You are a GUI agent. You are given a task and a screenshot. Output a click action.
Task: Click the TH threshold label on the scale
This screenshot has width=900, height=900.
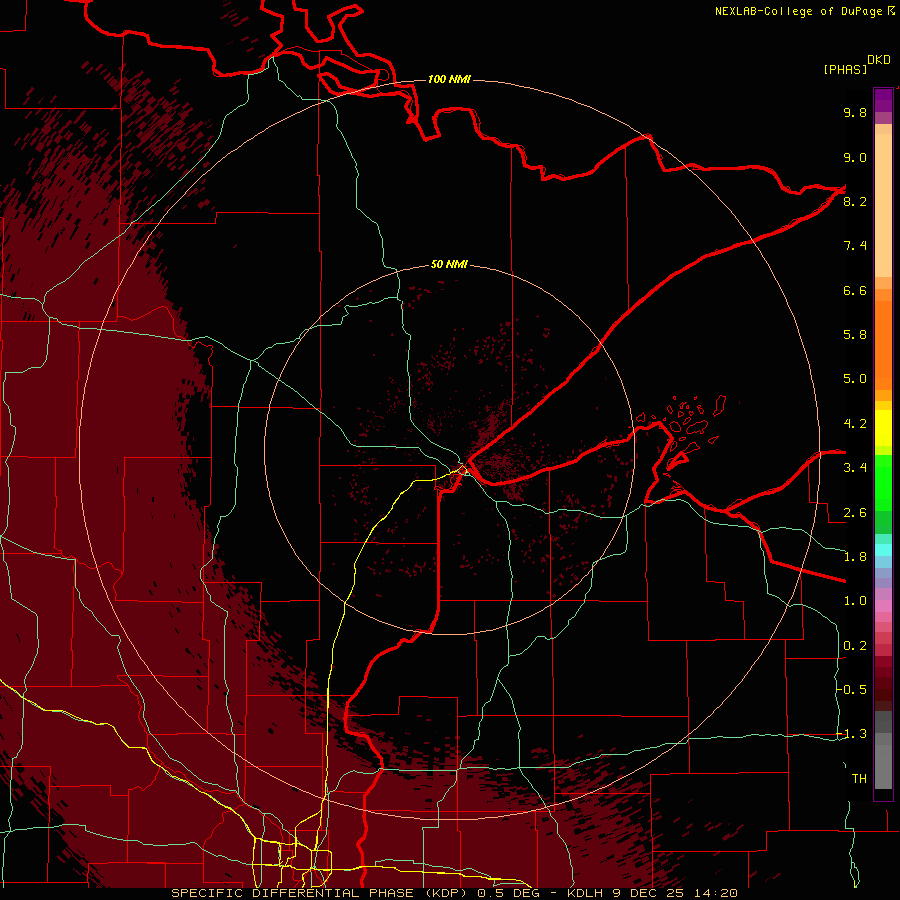[859, 779]
